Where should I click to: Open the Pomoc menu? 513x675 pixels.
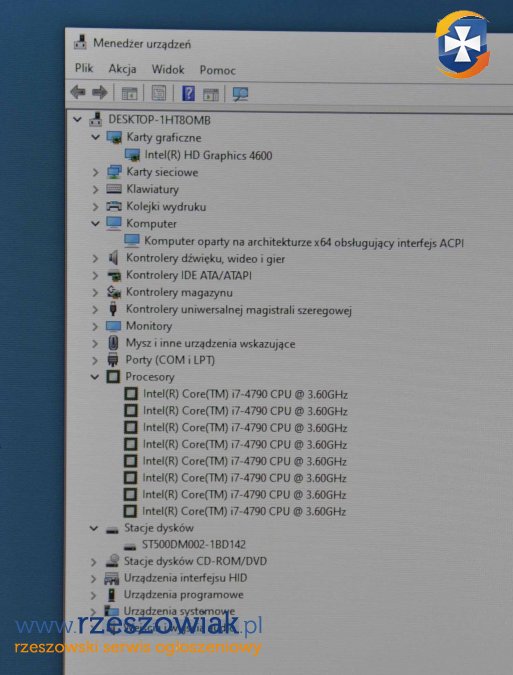pos(217,70)
